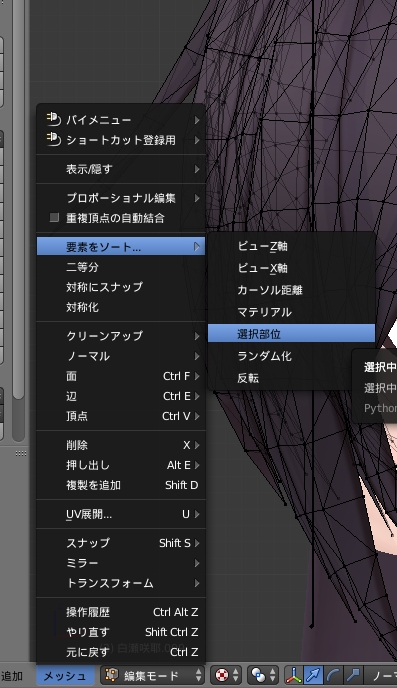
Task: Click 元に戻す undo entry
Action: click(121, 652)
